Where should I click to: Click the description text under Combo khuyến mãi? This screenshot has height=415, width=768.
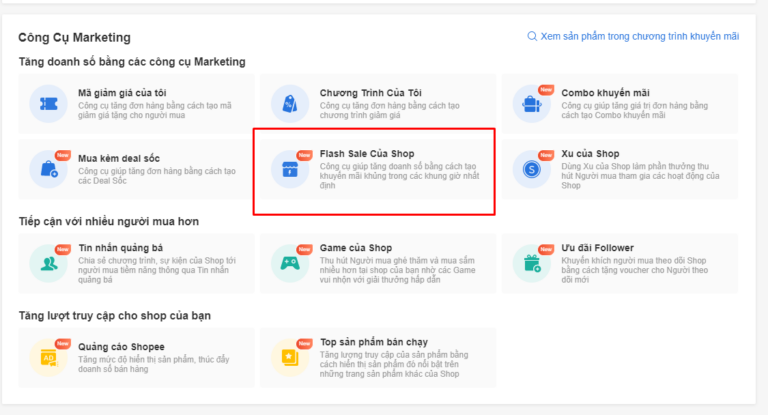[x=634, y=110]
